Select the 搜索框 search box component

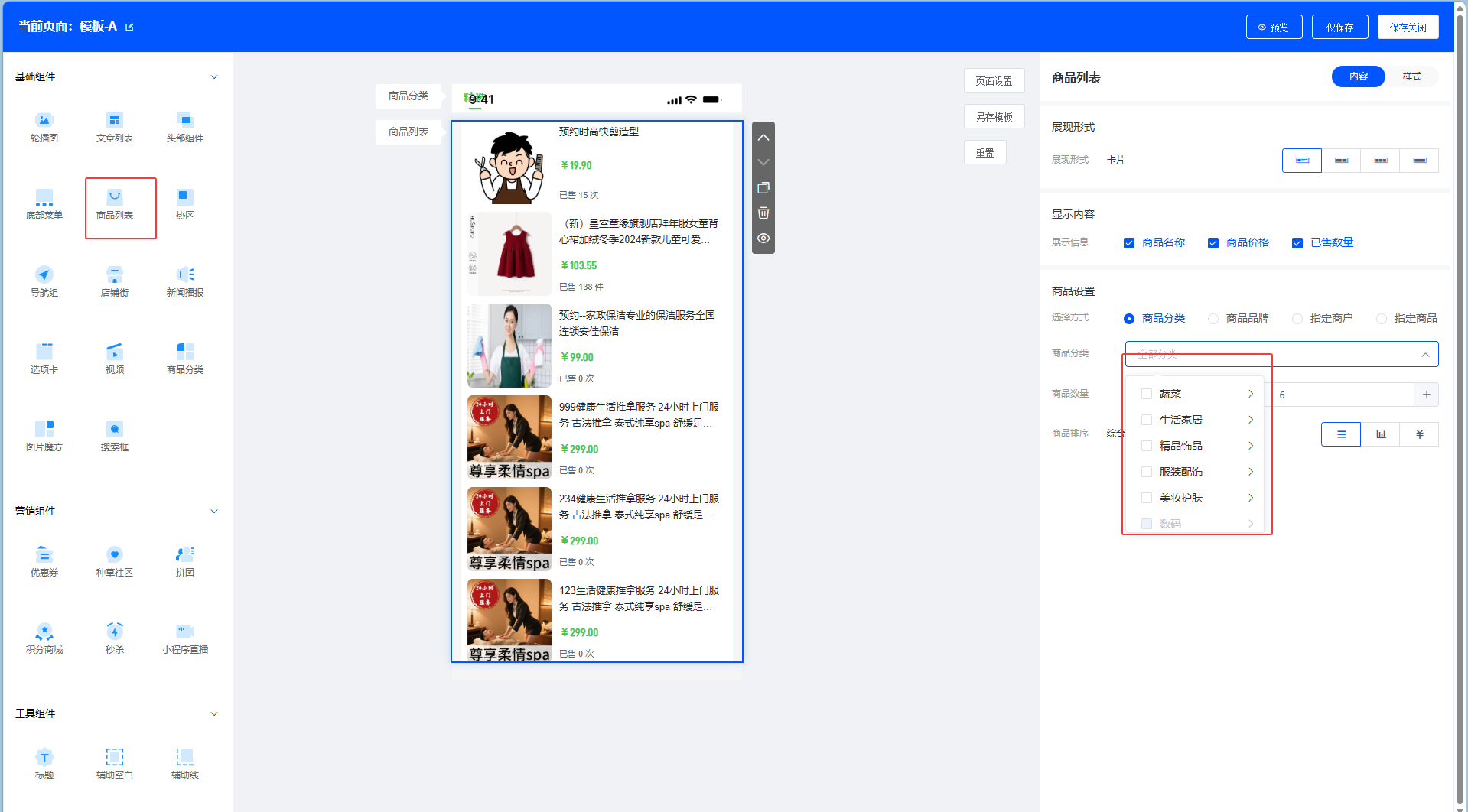(115, 436)
